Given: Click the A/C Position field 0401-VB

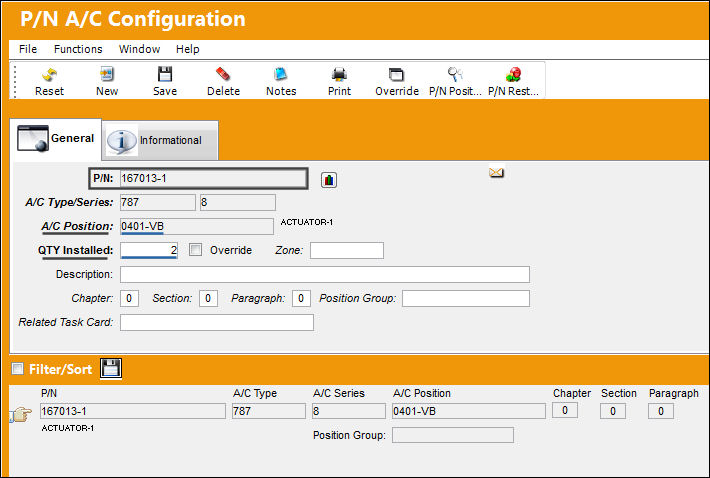Looking at the screenshot, I should tap(197, 226).
